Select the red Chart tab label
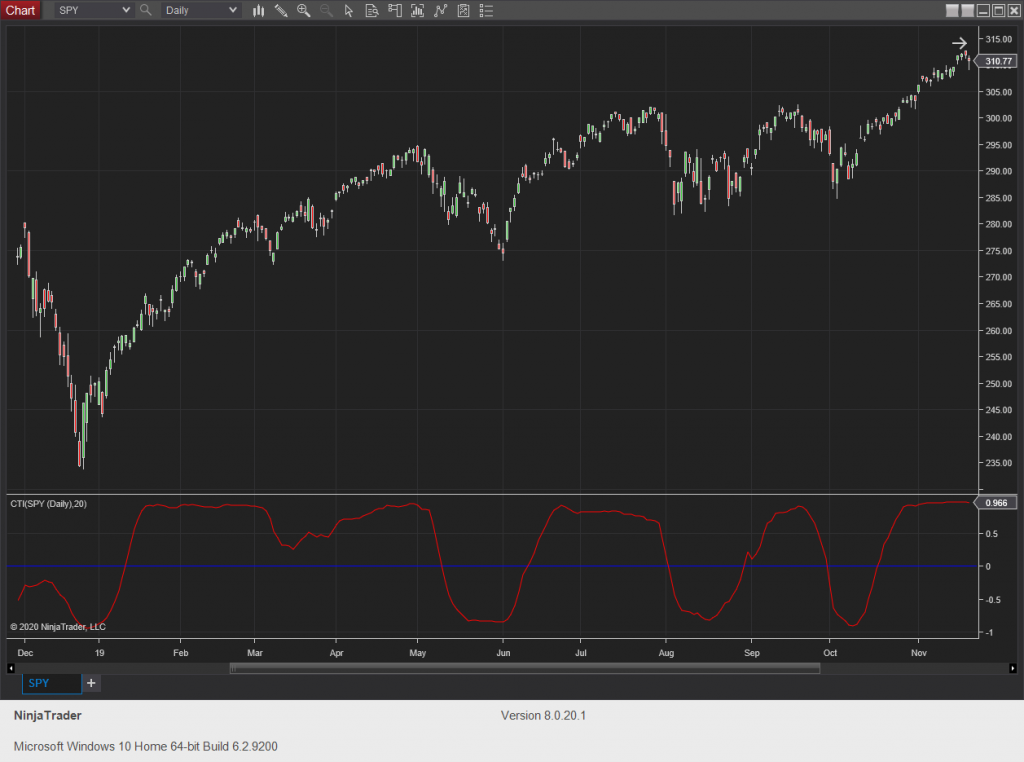Image resolution: width=1024 pixels, height=762 pixels. (21, 11)
